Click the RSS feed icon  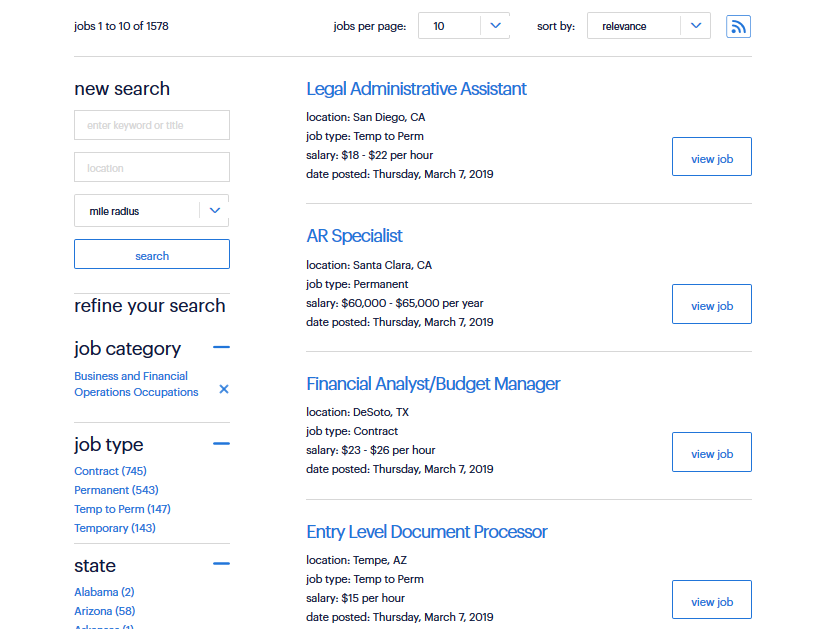coord(738,27)
